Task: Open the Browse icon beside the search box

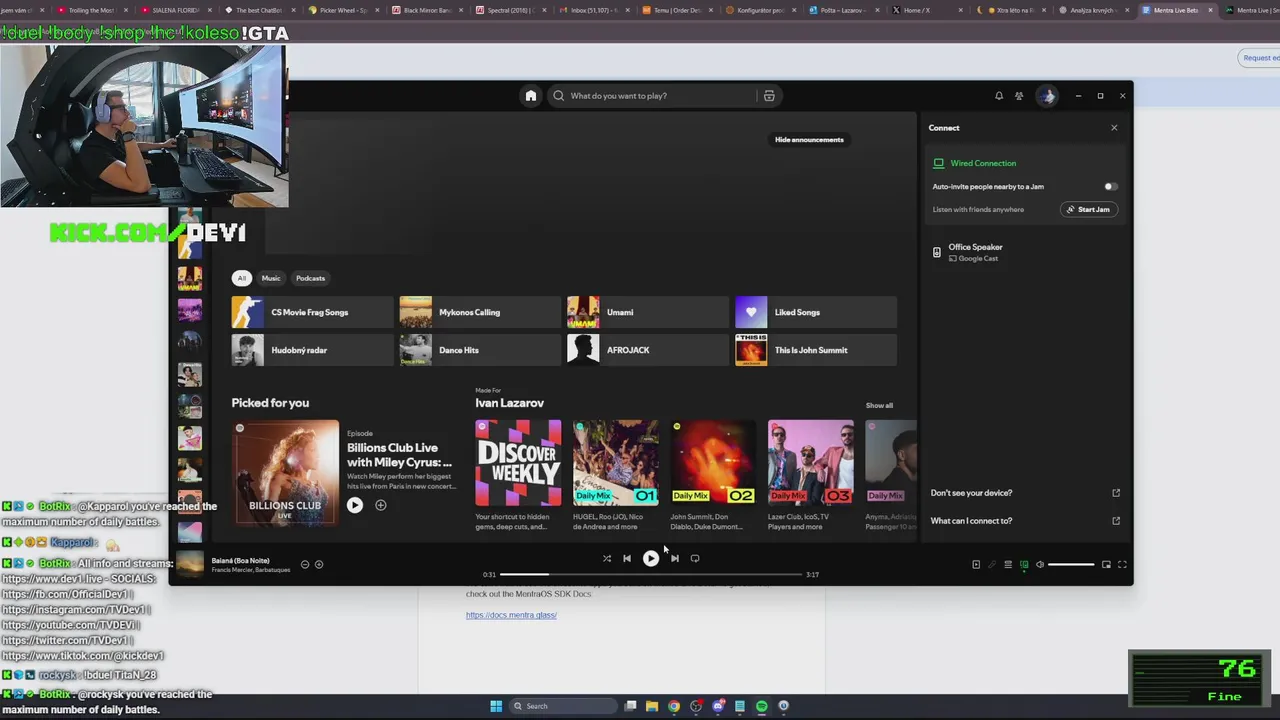Action: point(769,96)
